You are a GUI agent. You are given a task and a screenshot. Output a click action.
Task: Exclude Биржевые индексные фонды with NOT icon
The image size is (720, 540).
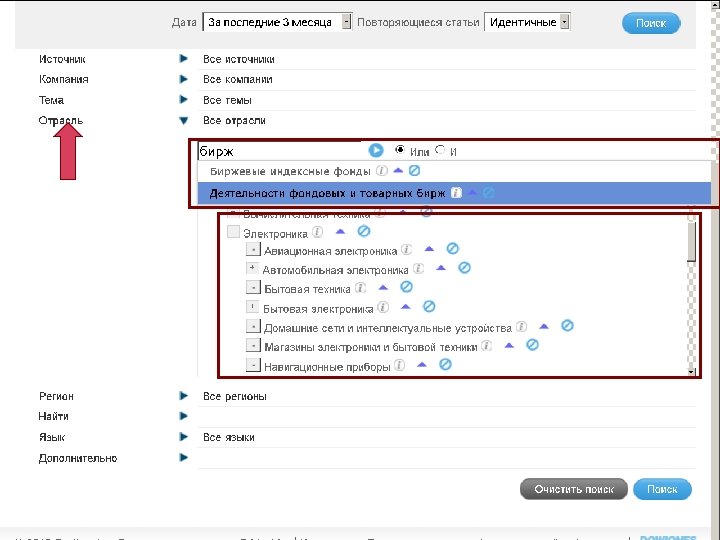414,171
